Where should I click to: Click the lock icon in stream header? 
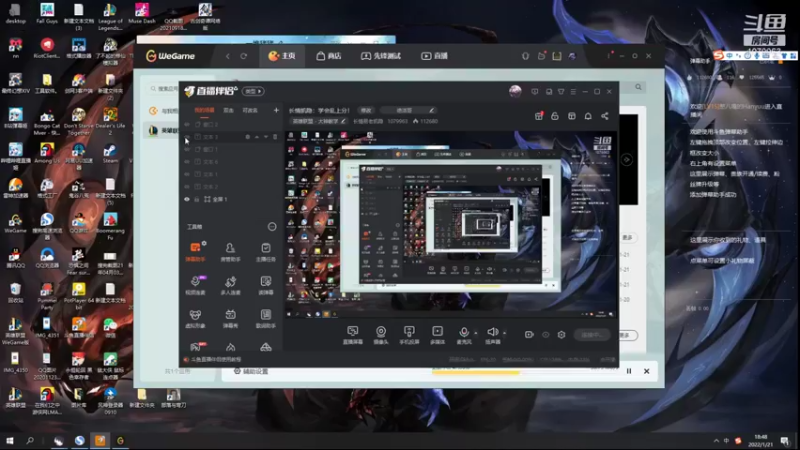(x=555, y=116)
